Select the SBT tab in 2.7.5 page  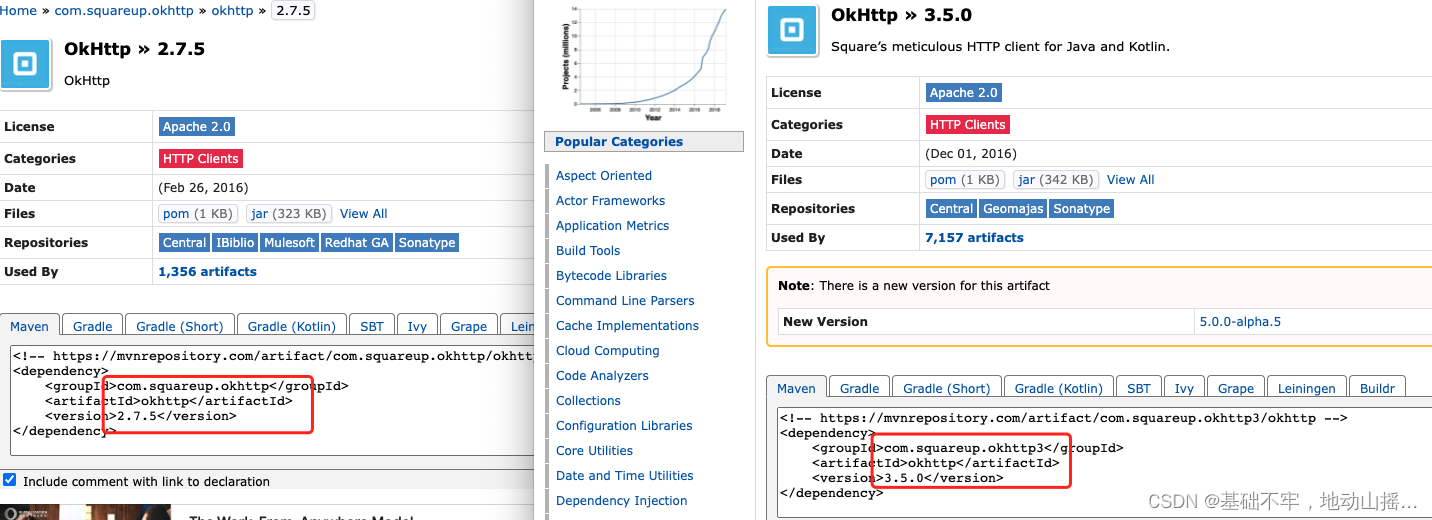pyautogui.click(x=372, y=326)
